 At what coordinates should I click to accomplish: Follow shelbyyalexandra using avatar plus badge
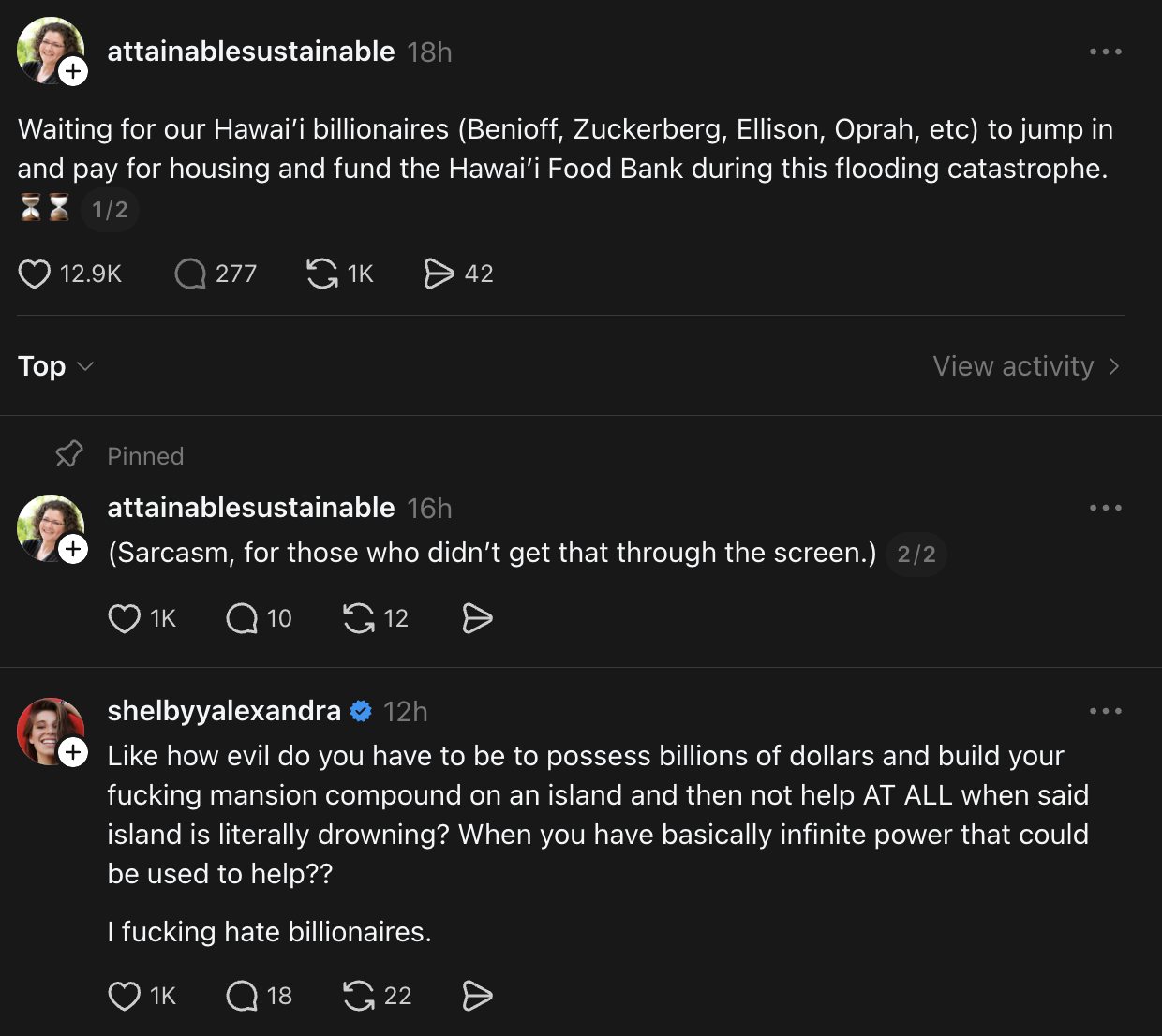73,752
